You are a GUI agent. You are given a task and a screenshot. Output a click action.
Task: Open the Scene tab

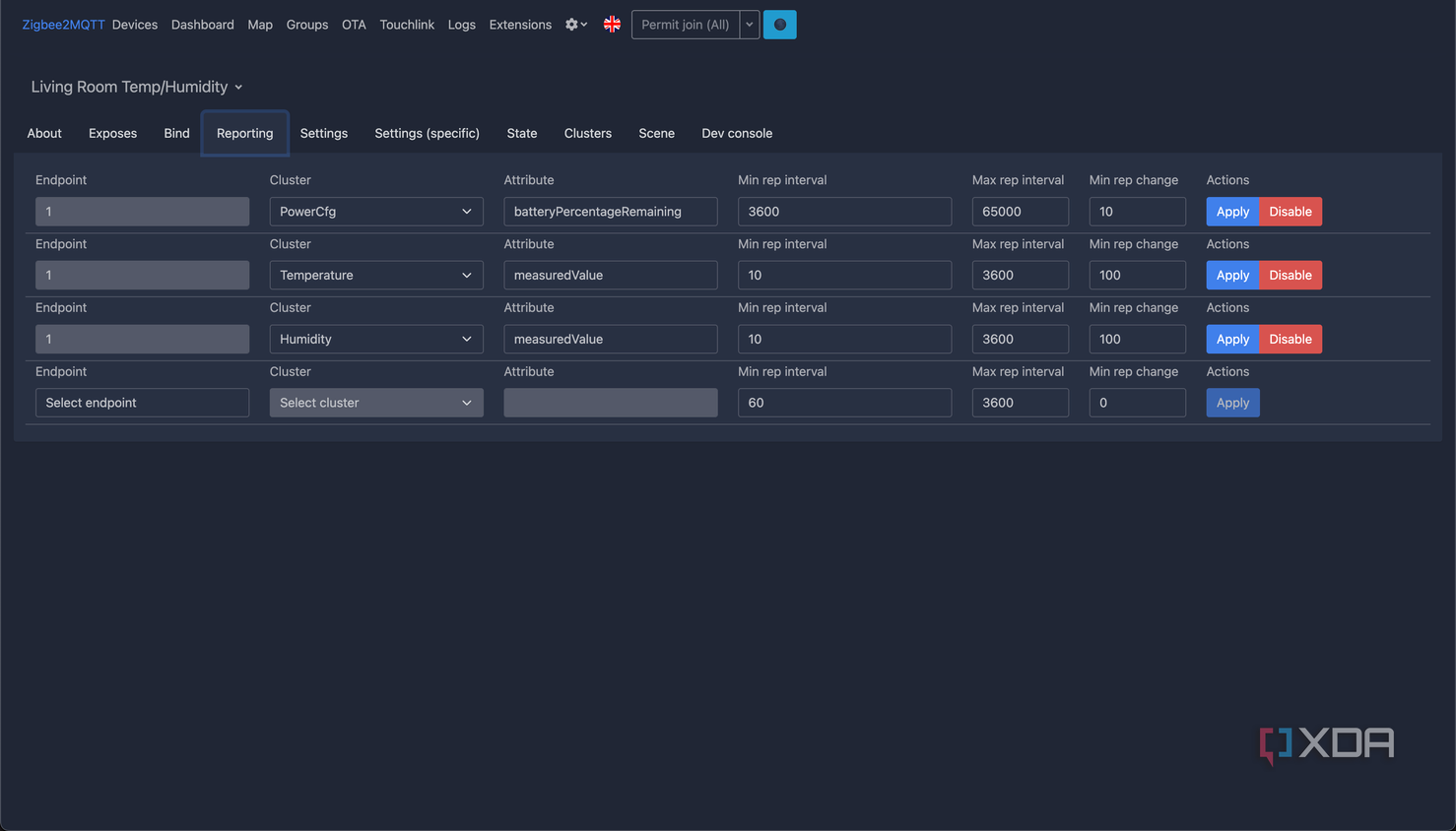(657, 133)
